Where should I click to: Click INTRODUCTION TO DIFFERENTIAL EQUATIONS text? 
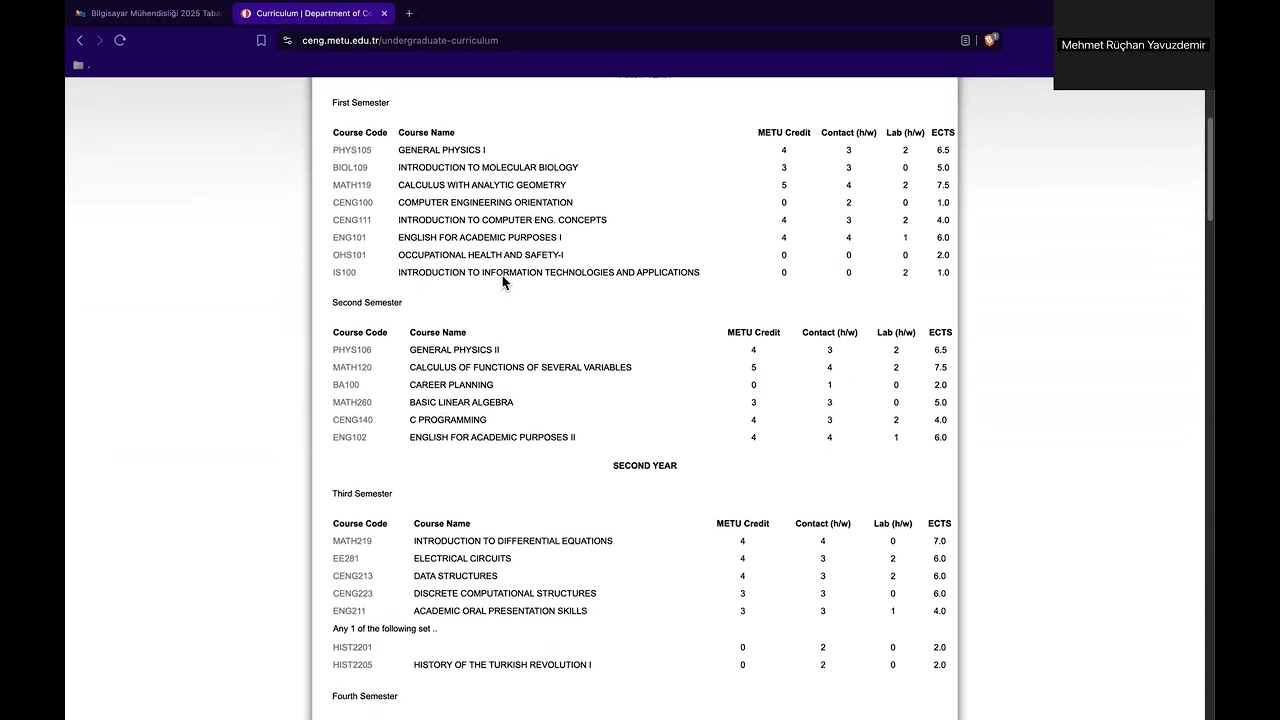513,541
